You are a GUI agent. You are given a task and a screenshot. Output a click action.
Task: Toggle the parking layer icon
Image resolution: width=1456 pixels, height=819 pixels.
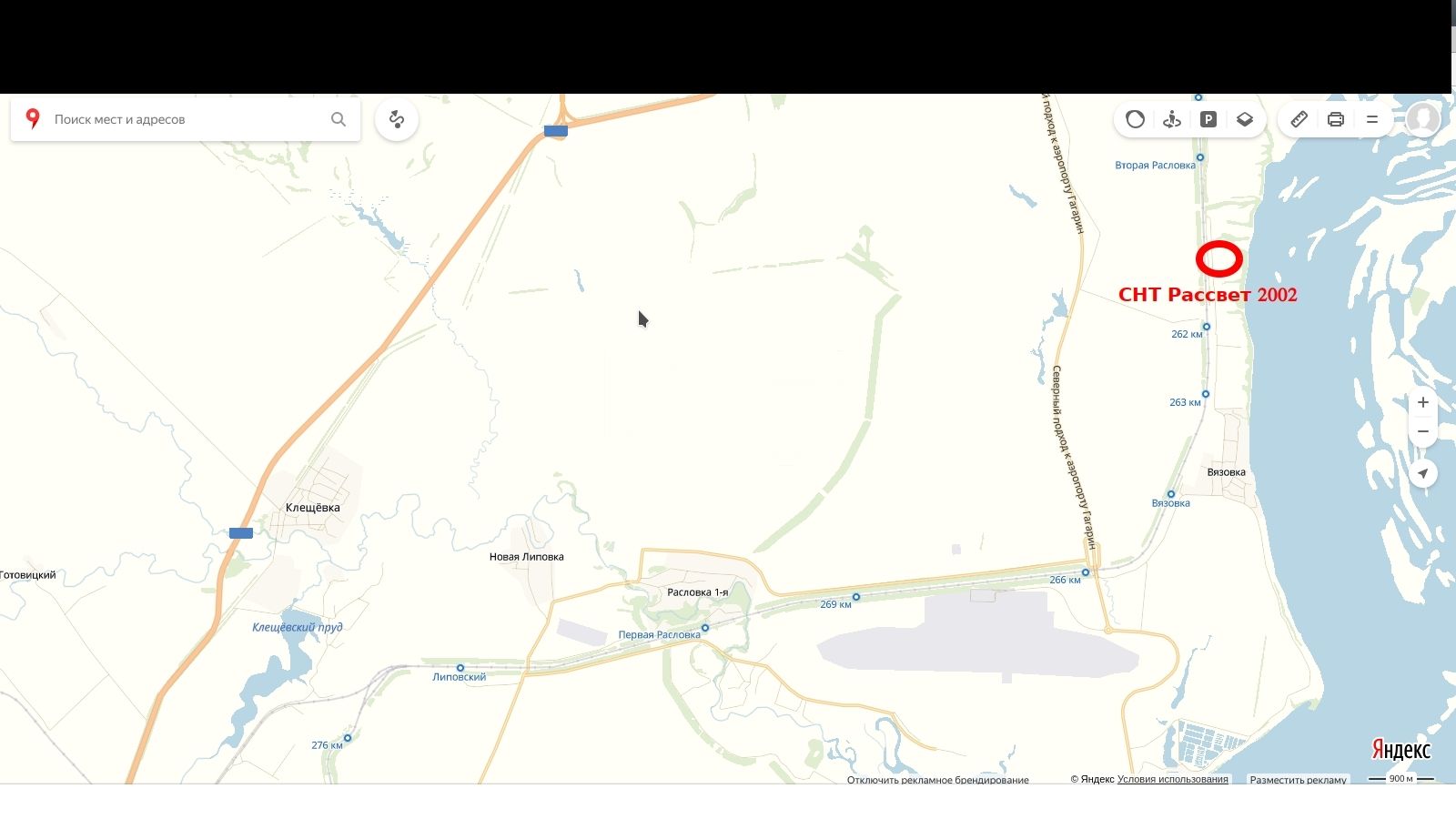(1208, 119)
